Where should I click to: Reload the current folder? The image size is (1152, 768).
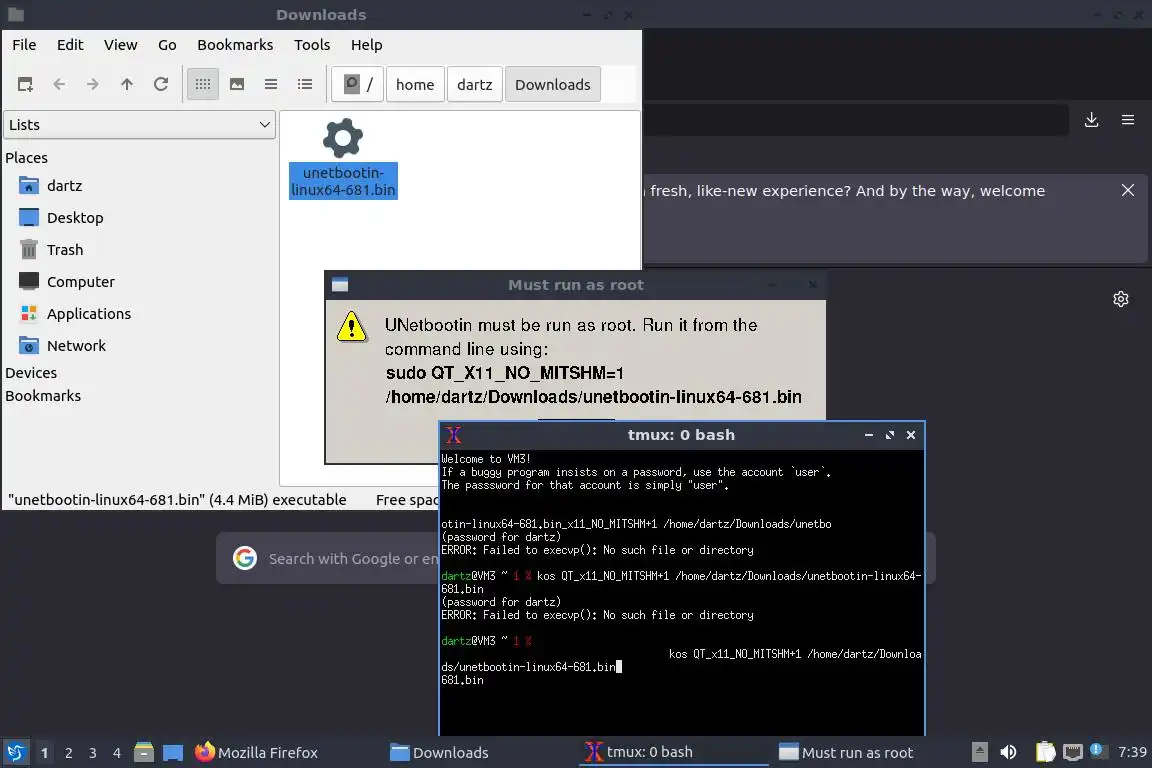tap(161, 85)
